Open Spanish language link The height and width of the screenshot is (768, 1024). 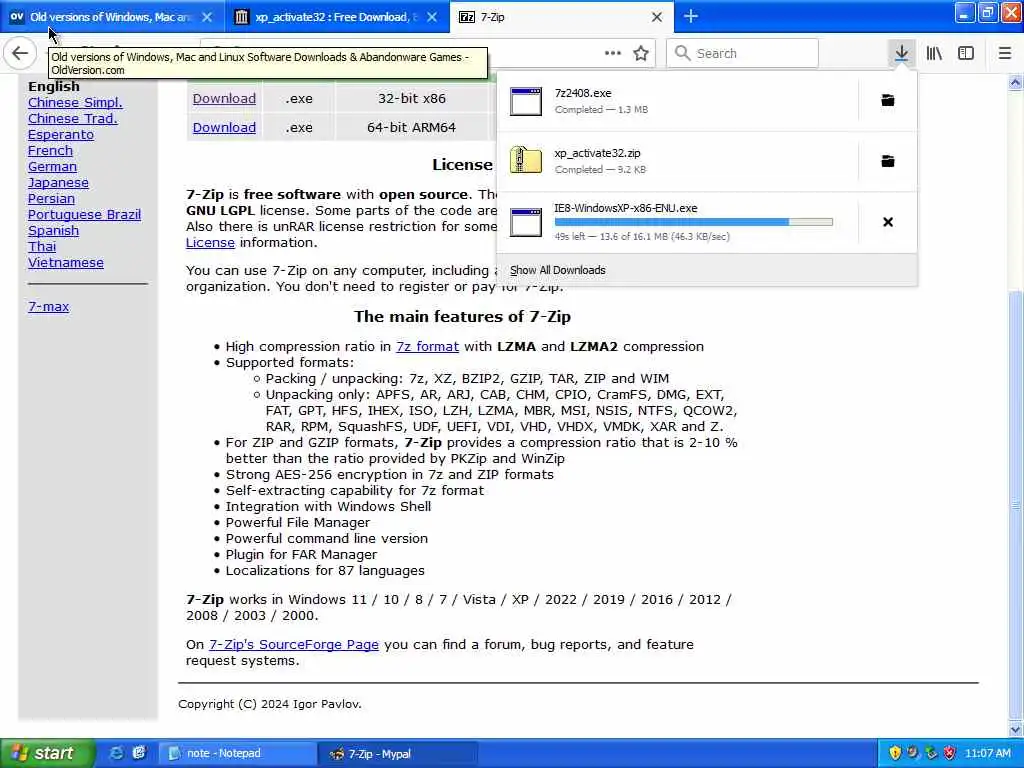(x=54, y=231)
